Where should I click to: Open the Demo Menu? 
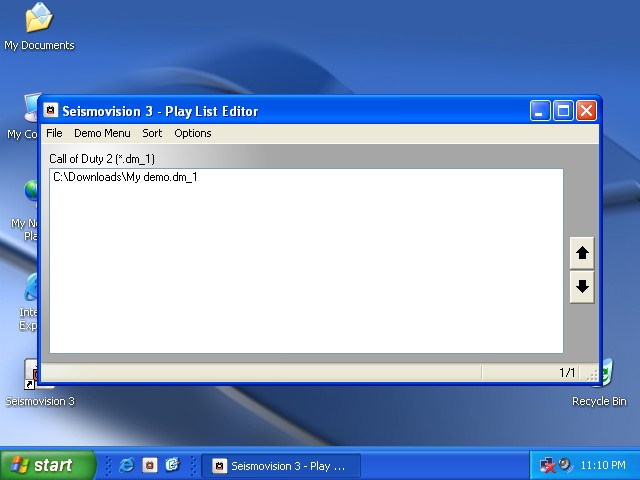(102, 133)
